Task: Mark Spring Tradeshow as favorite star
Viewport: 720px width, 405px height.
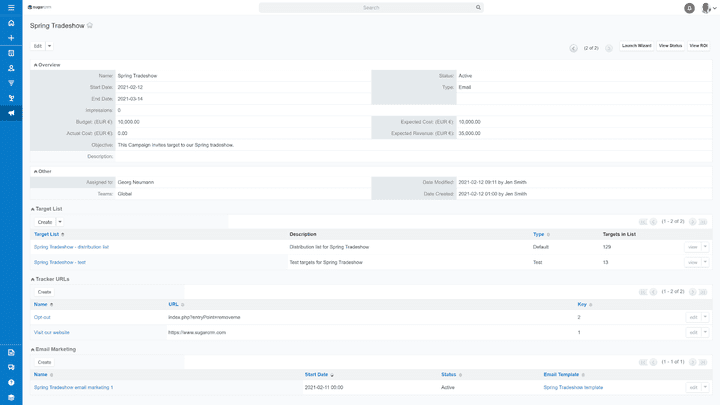Action: pyautogui.click(x=90, y=26)
